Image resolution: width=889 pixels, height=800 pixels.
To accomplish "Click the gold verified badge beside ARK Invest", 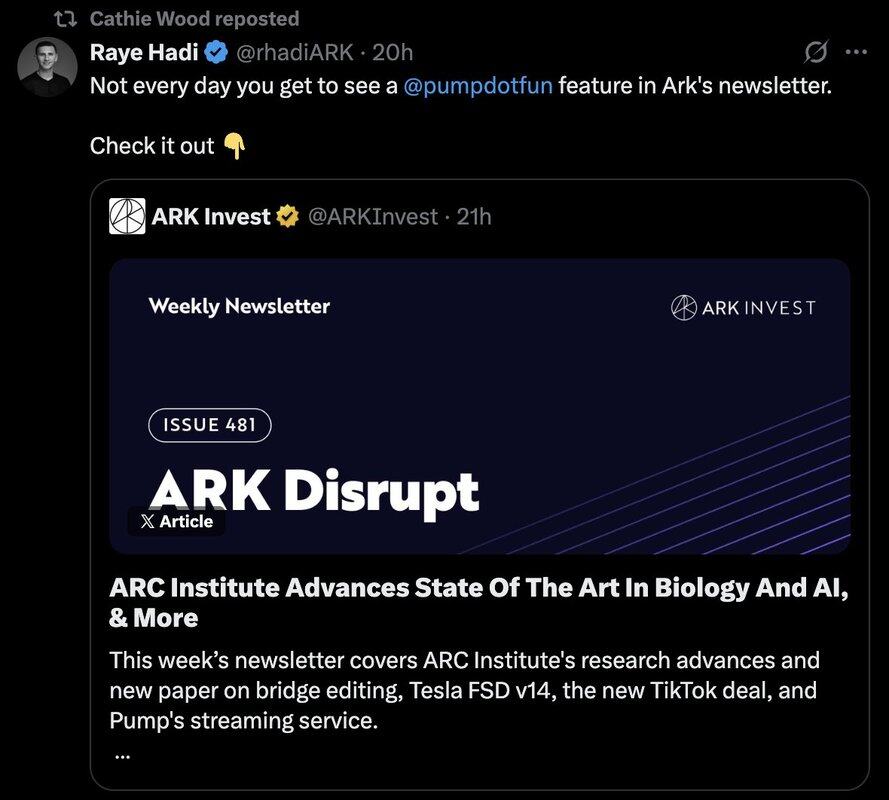I will [287, 216].
